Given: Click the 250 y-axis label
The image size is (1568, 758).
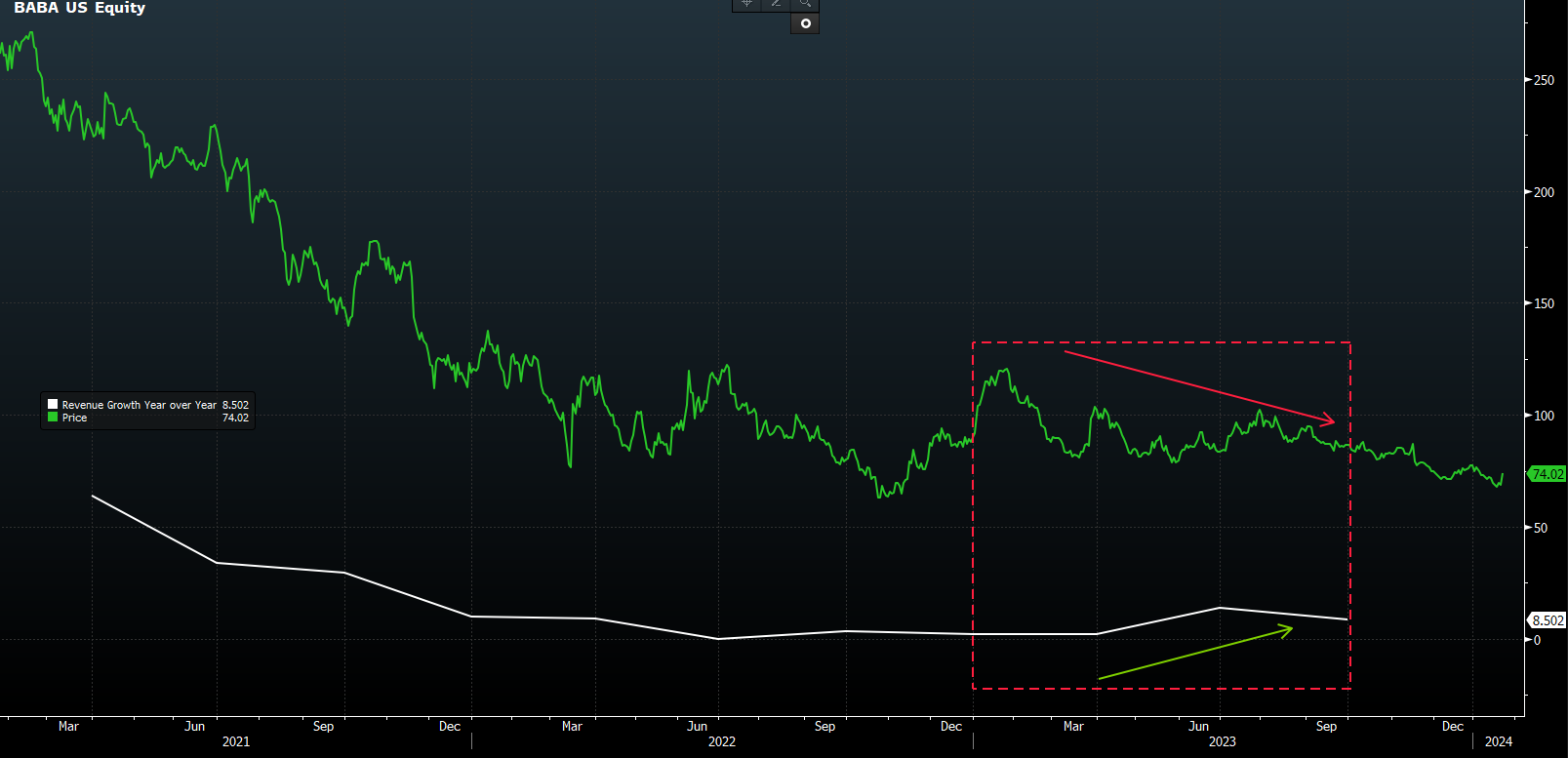Looking at the screenshot, I should click(1544, 80).
